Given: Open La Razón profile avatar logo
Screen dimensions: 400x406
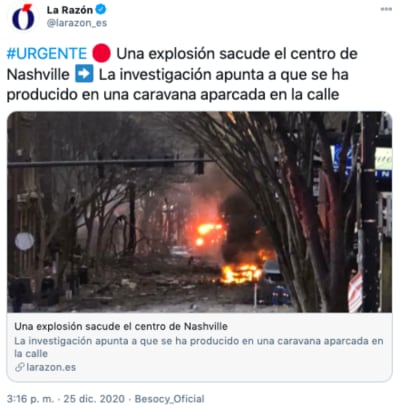Looking at the screenshot, I should (x=23, y=17).
